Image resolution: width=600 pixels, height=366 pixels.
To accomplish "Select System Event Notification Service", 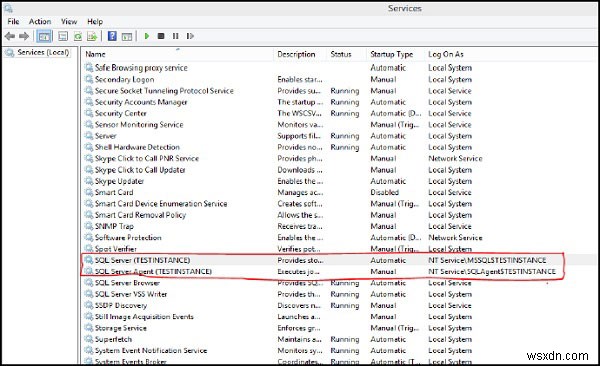I will click(x=151, y=351).
